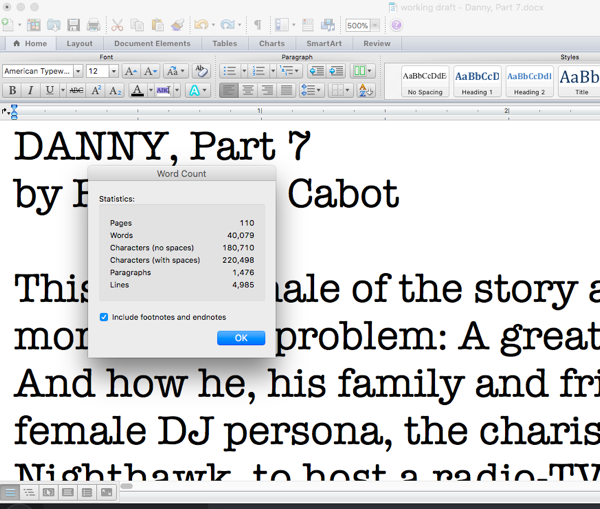Uncheck Include footnotes and endnotes

[105, 317]
